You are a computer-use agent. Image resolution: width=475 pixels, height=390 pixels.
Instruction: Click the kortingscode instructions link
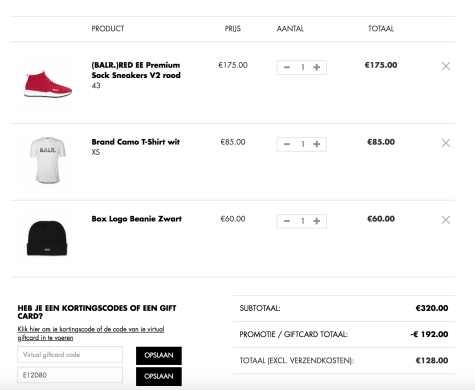91,333
